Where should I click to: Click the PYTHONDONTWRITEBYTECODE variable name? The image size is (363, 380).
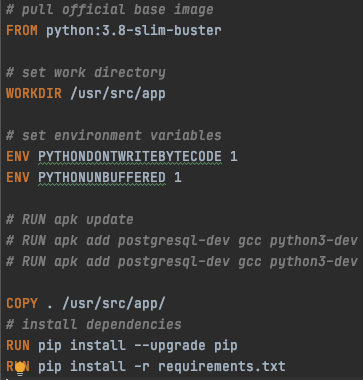[x=130, y=157]
